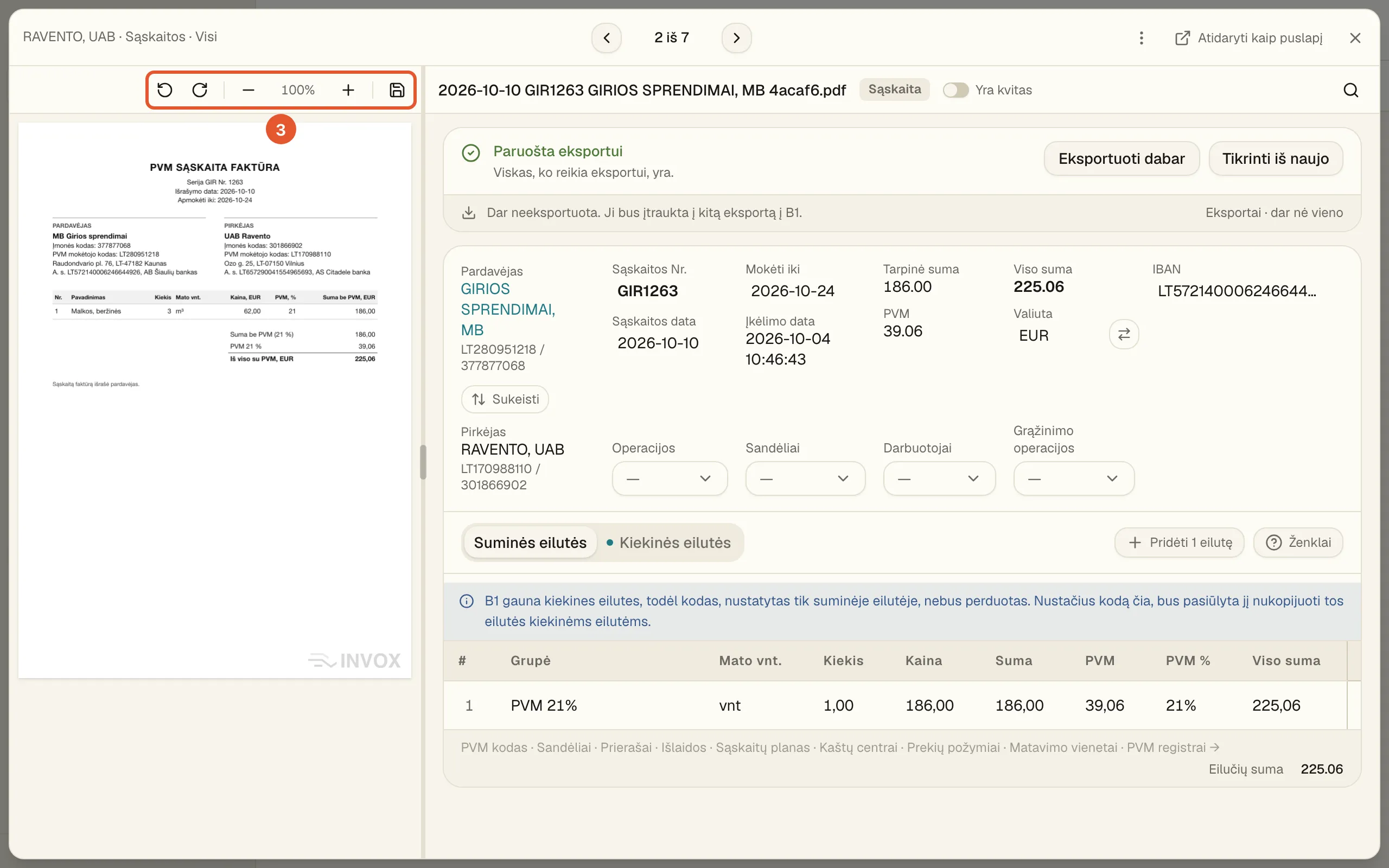Edit the IBAN field
Screen dimensions: 1389x868
click(1237, 291)
